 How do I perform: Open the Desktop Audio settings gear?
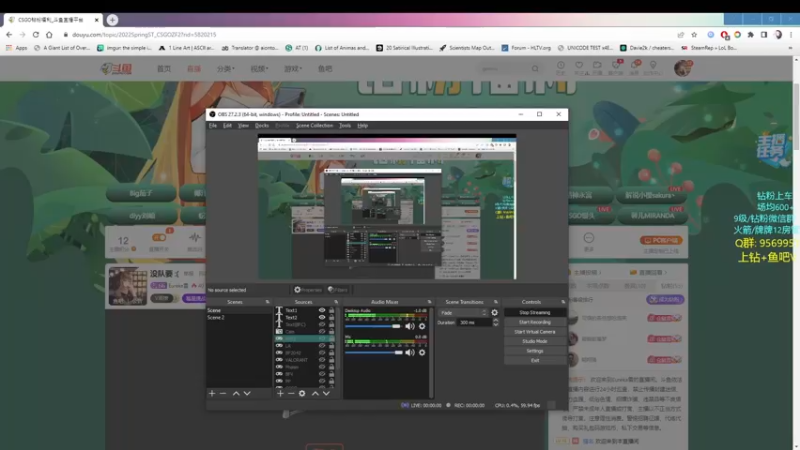[422, 326]
